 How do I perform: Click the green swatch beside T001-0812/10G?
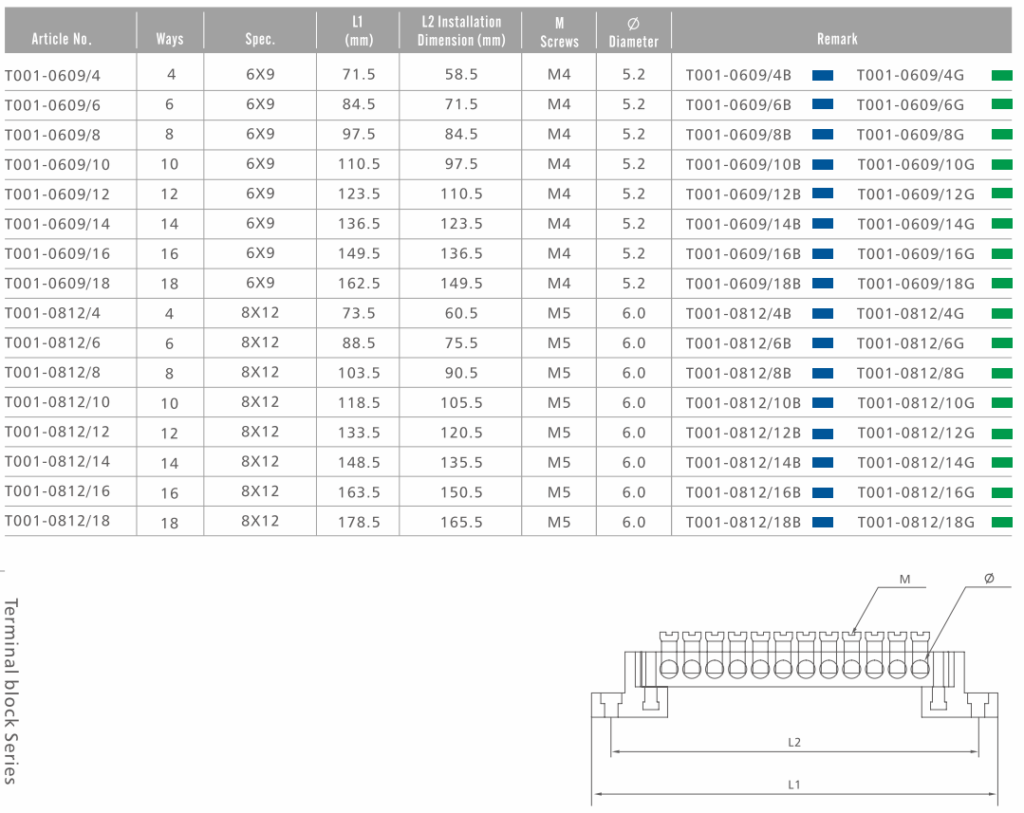[1002, 403]
